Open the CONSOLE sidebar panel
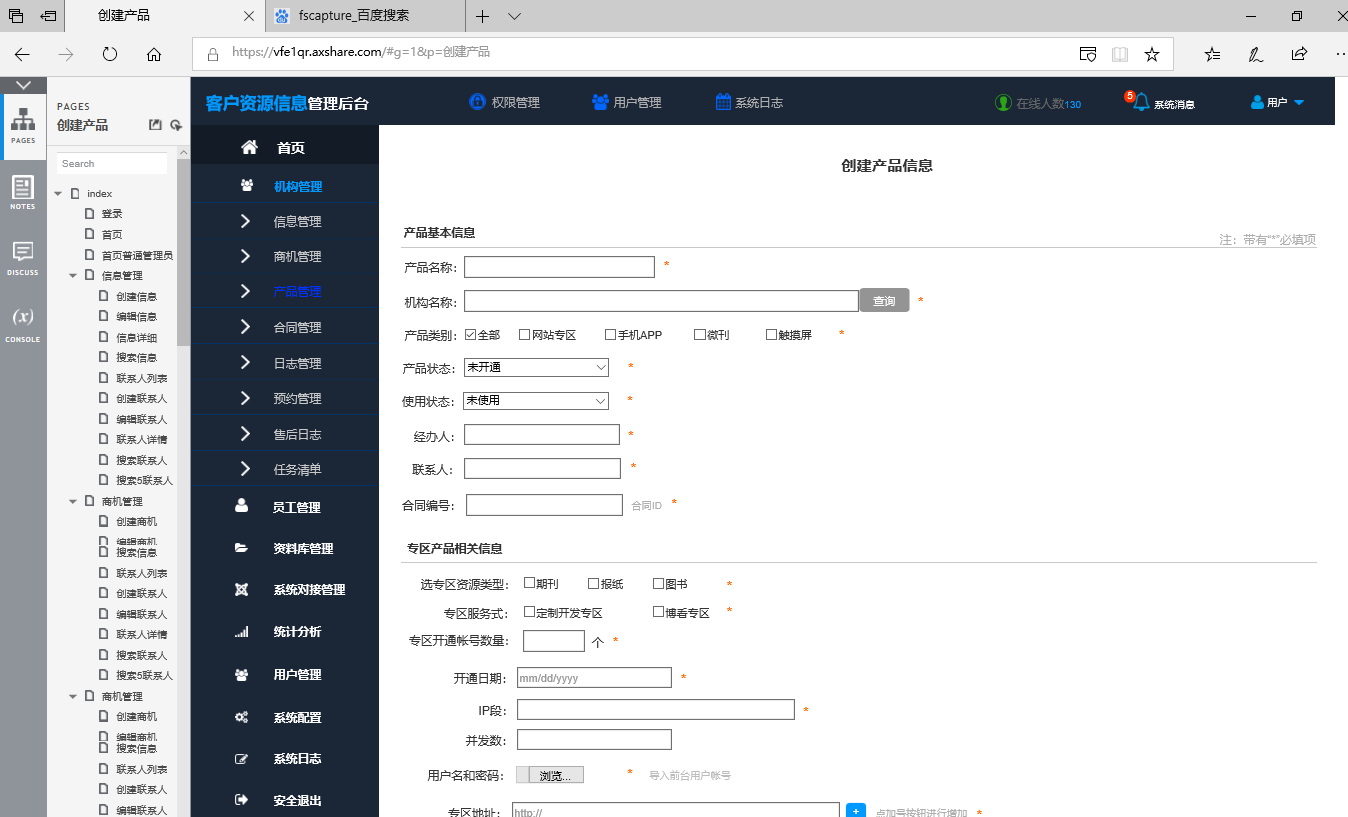This screenshot has width=1348, height=817. 23,324
